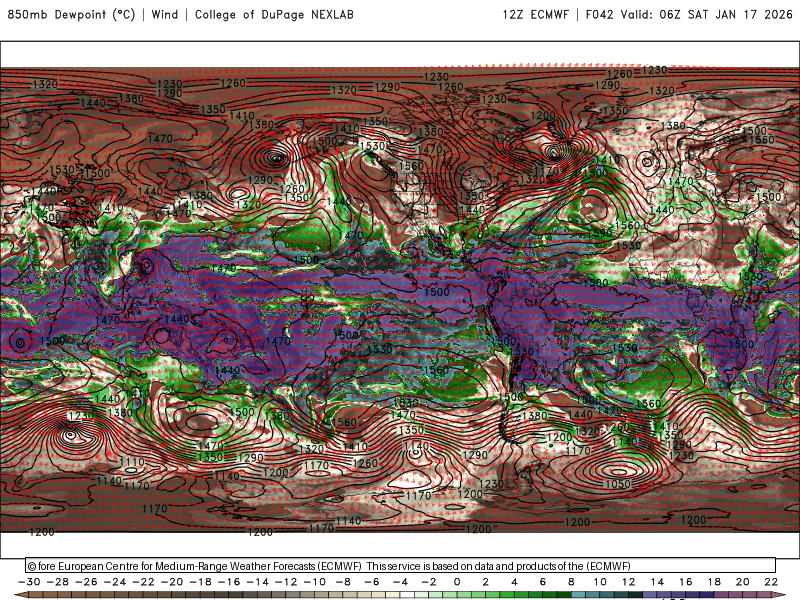Click the '-2' color scale label
The image size is (800, 600).
click(429, 582)
